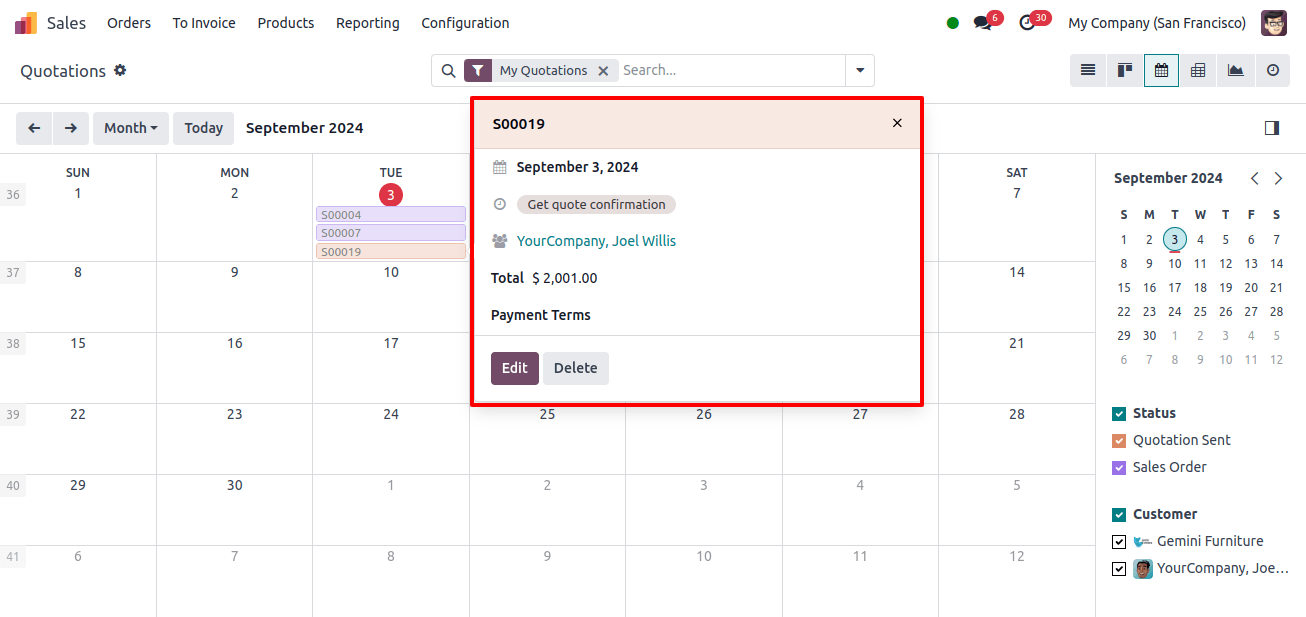Uncheck the Sales Order status filter
Image resolution: width=1306 pixels, height=617 pixels.
[1119, 467]
